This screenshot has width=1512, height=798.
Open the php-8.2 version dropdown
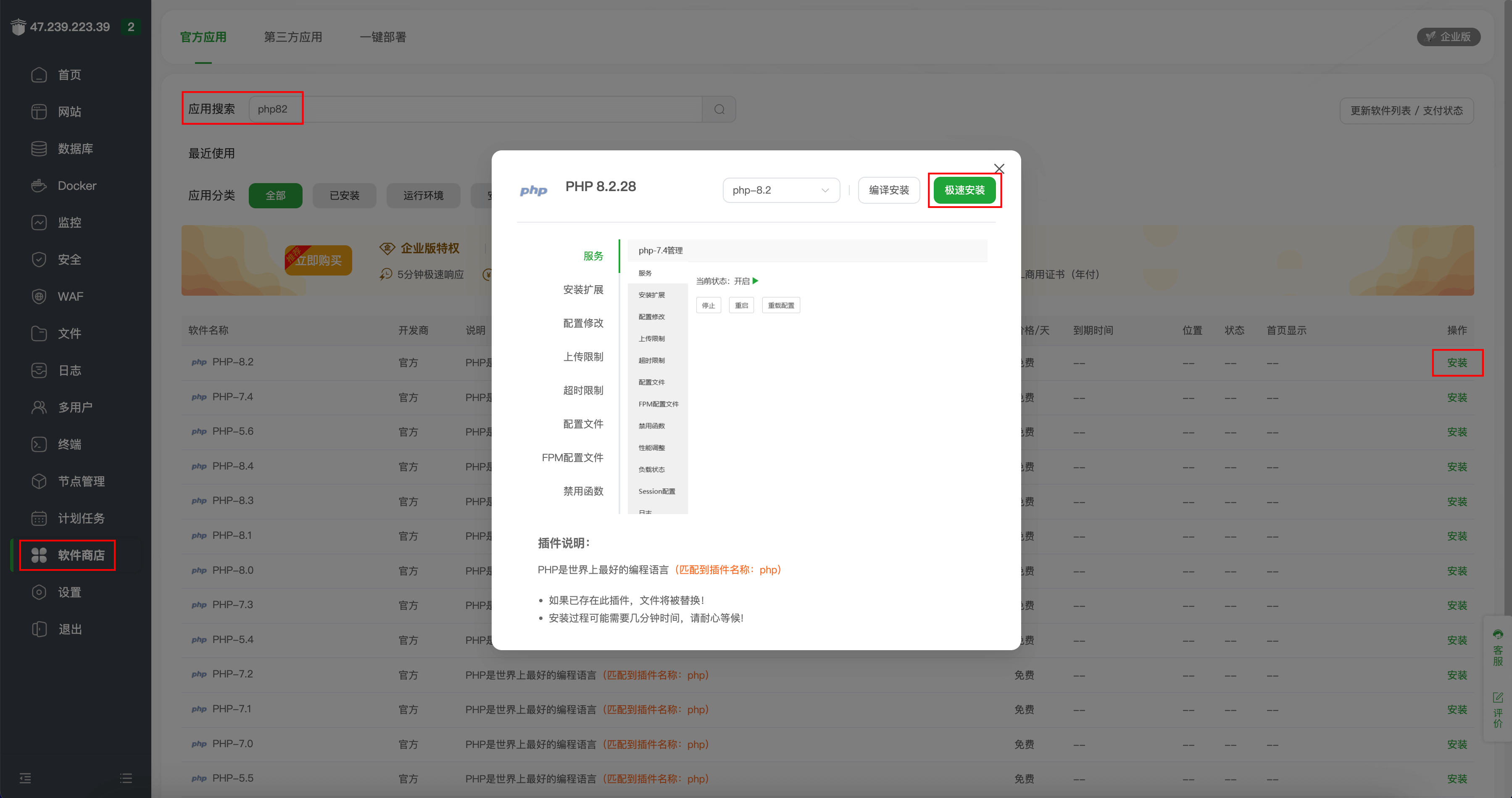781,190
